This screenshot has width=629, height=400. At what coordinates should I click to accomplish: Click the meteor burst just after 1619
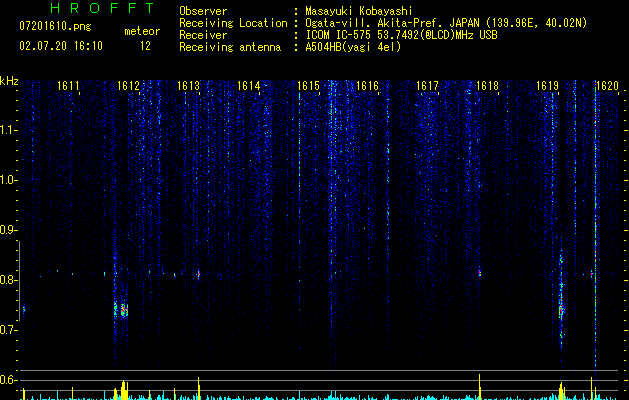[x=562, y=310]
